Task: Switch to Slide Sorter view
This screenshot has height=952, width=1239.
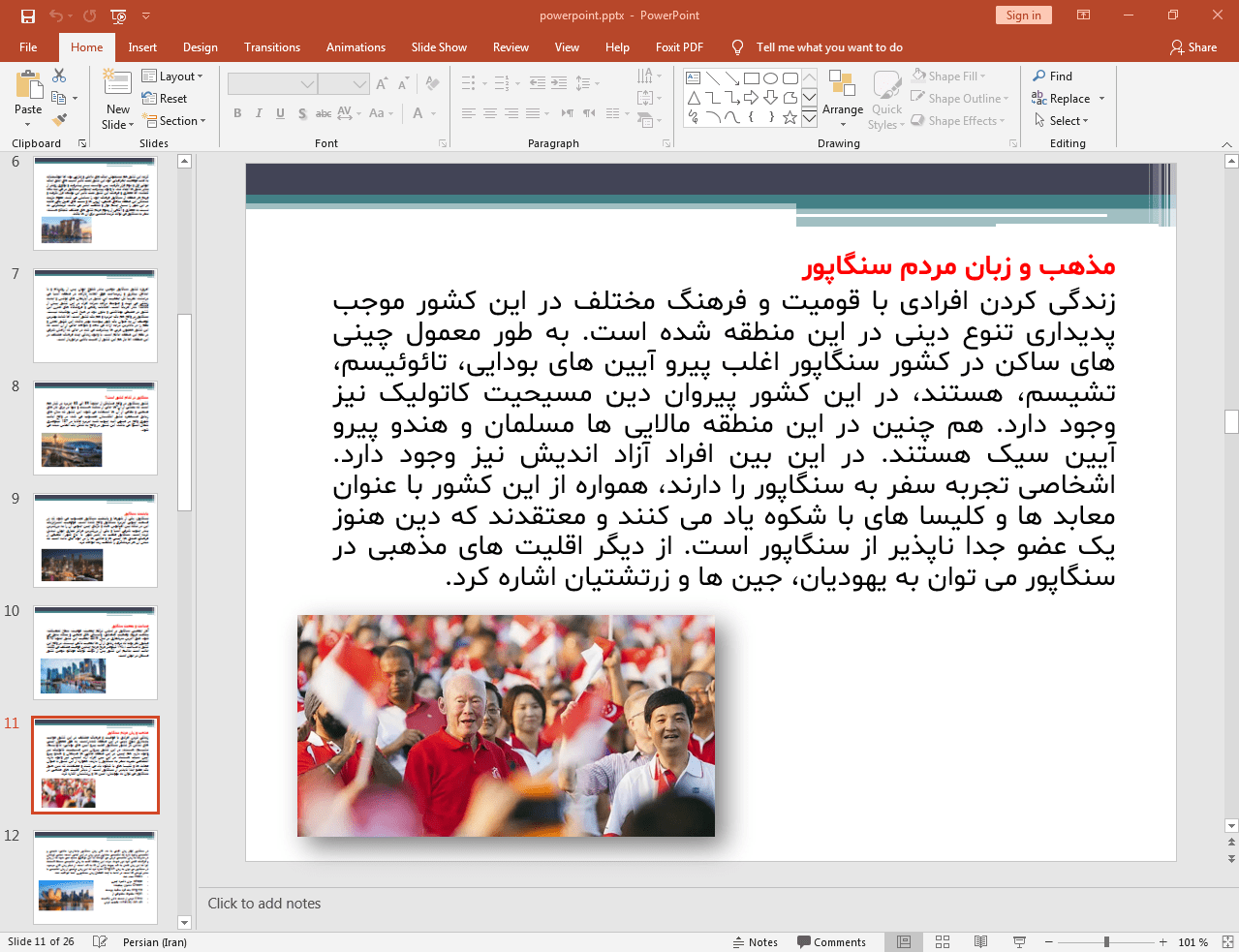Action: (x=943, y=942)
